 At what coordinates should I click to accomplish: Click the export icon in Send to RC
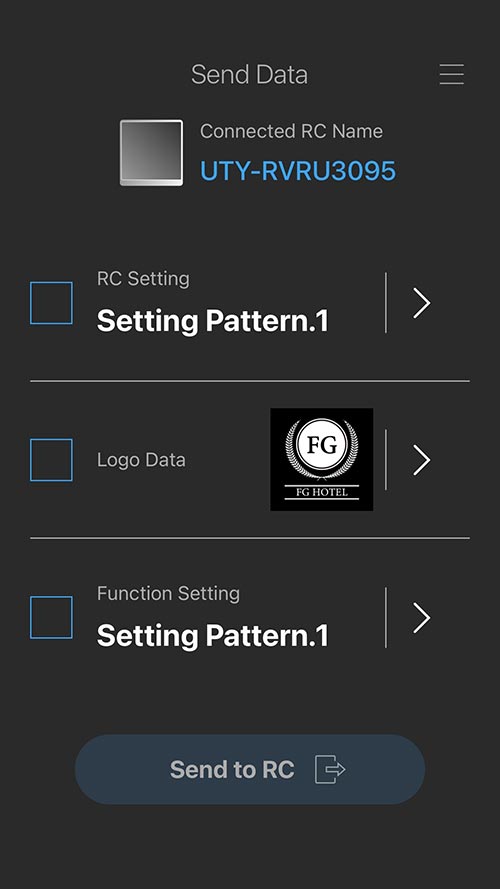click(330, 769)
